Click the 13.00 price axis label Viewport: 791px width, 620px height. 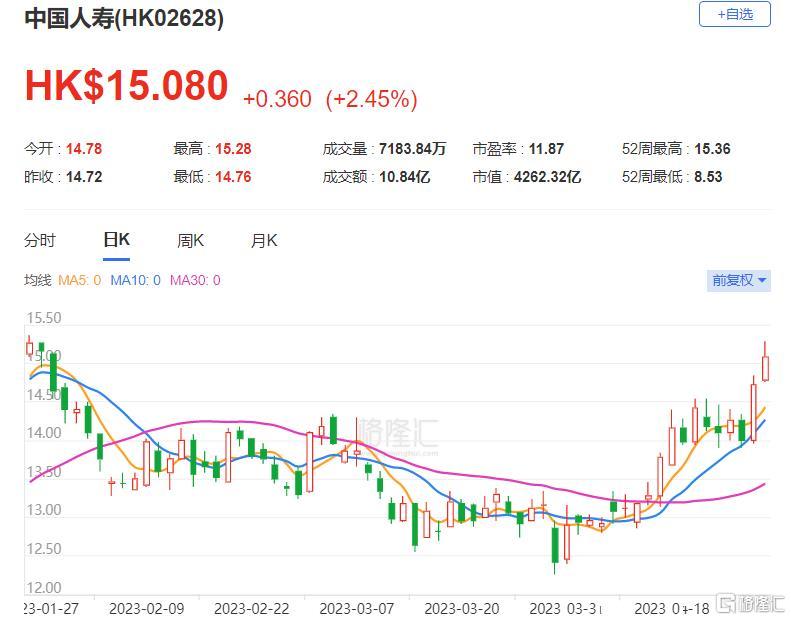(x=44, y=511)
